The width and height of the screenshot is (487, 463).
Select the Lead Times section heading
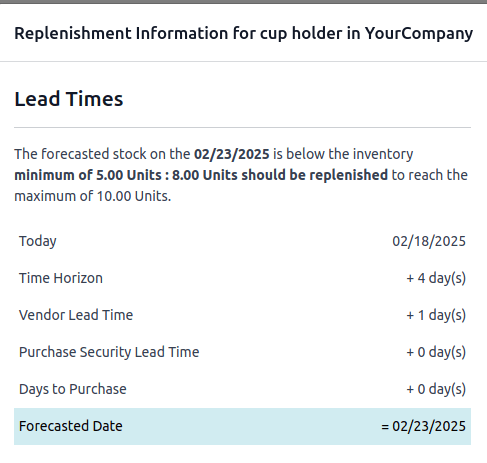[69, 99]
